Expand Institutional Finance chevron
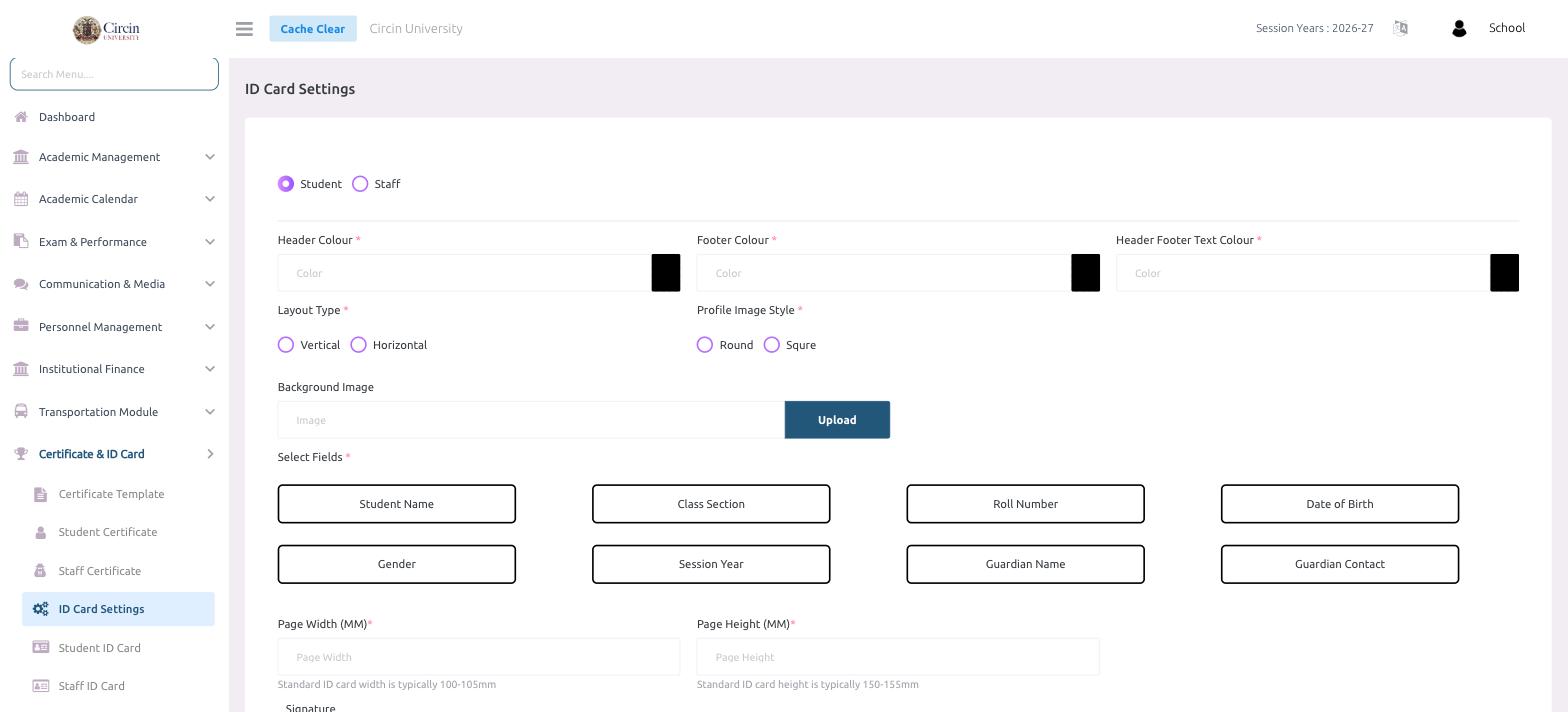This screenshot has width=1568, height=712. [x=210, y=369]
